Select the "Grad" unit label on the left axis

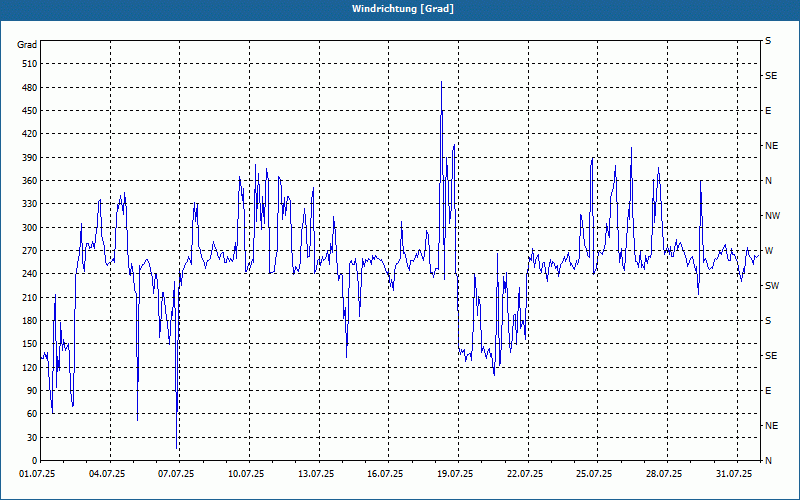point(27,45)
